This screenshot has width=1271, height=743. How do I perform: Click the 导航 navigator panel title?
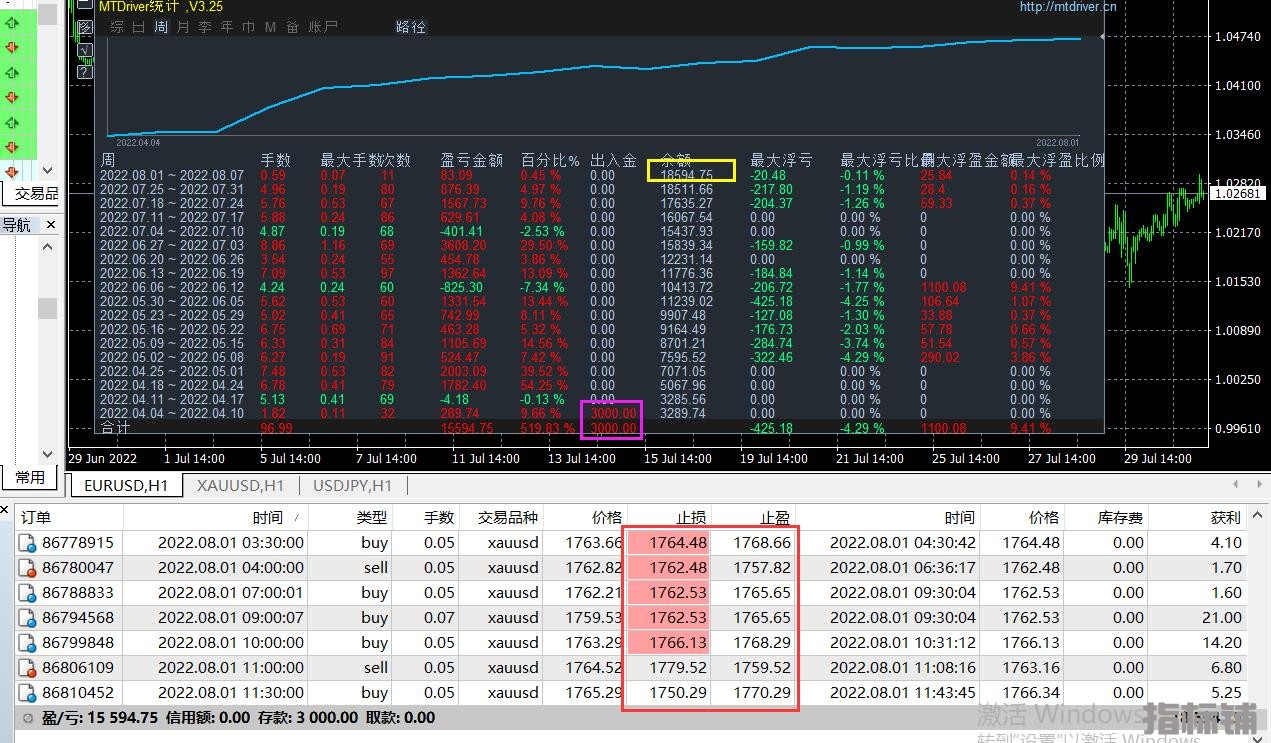[x=16, y=225]
